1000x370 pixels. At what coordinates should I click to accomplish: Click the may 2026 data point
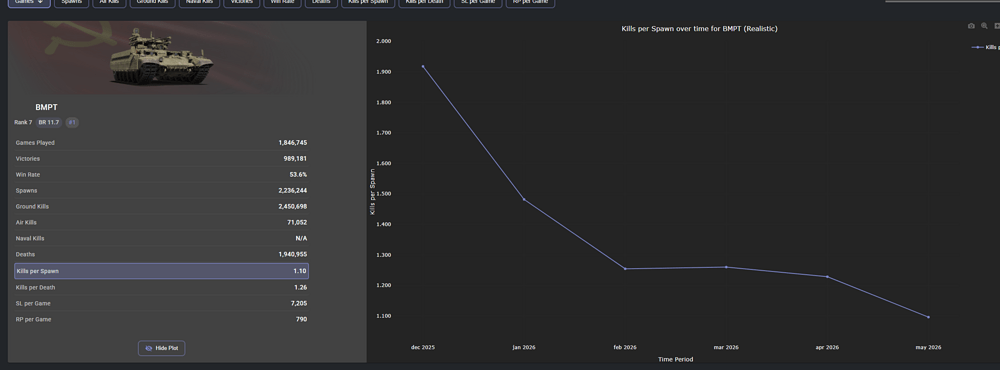[x=928, y=317]
